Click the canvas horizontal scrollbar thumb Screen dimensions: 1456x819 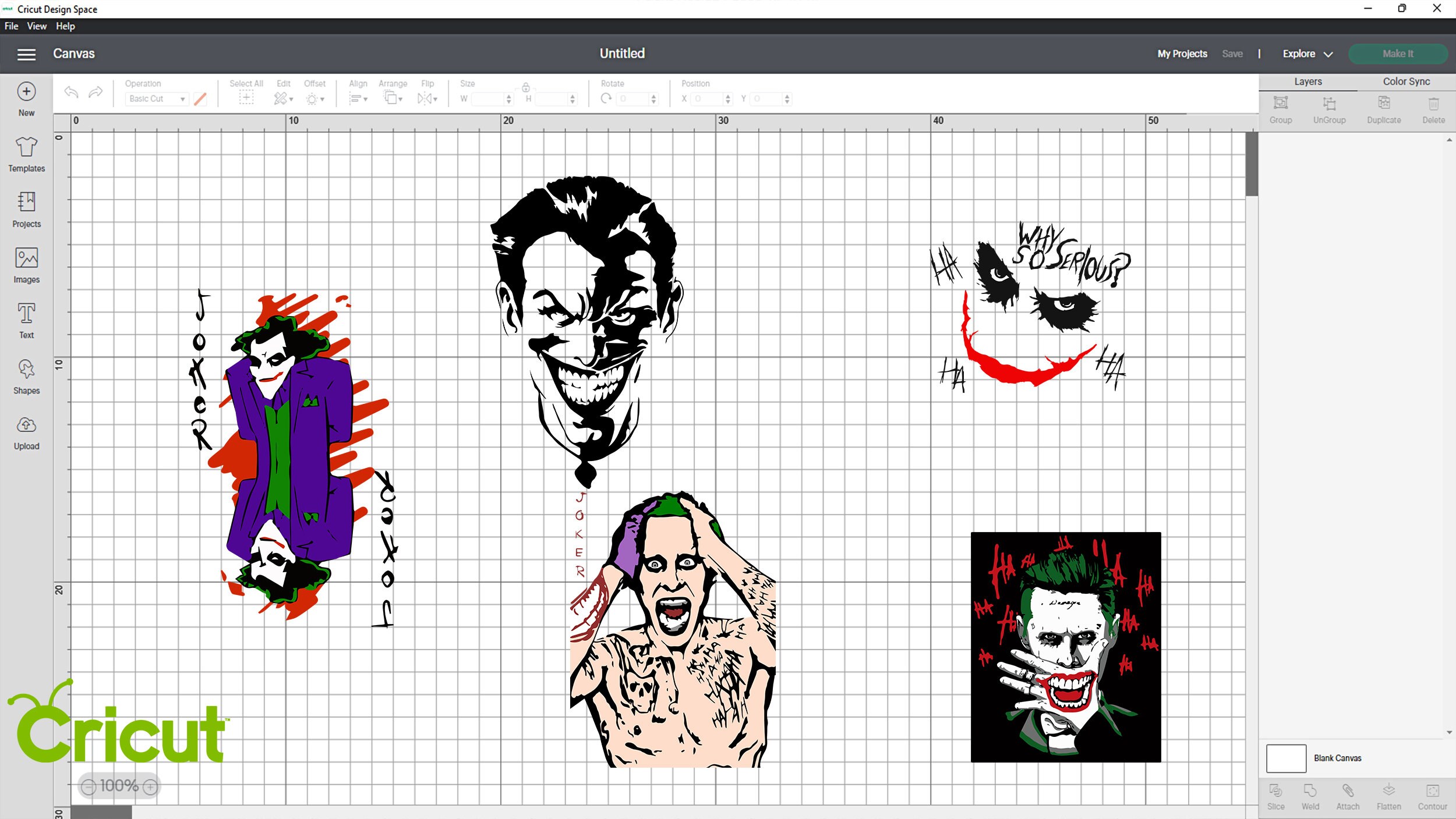[x=101, y=812]
